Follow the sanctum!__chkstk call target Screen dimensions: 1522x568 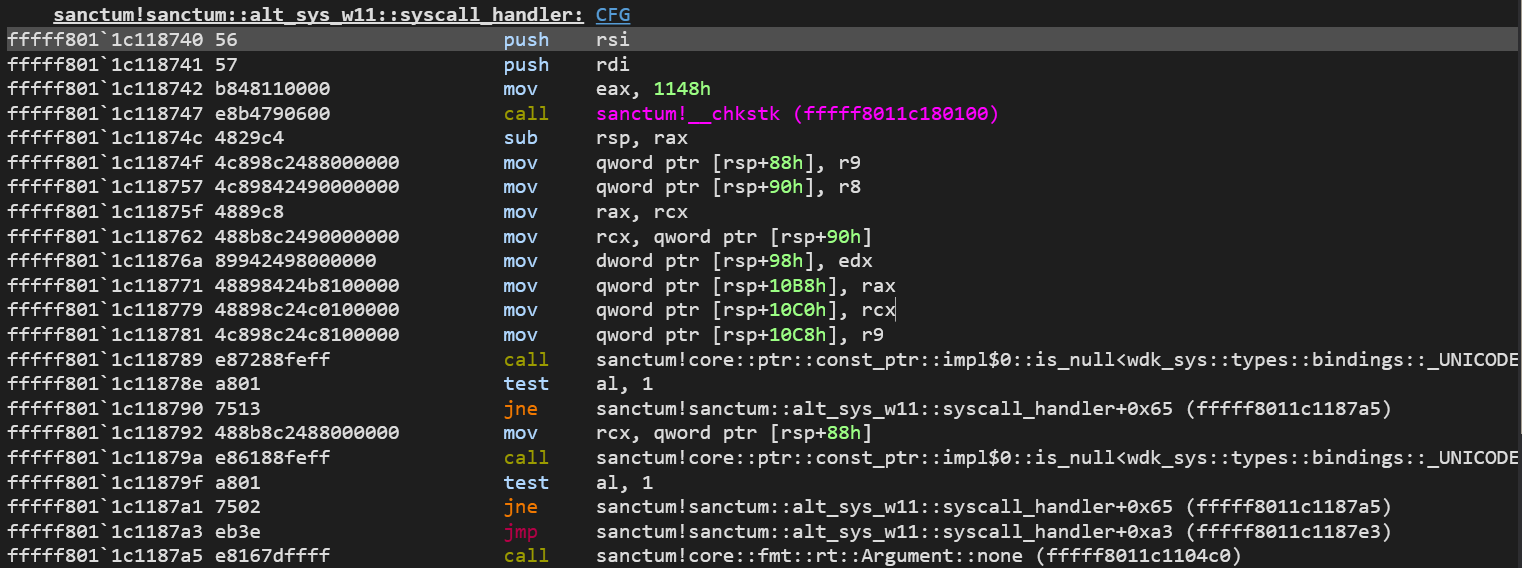coord(797,114)
